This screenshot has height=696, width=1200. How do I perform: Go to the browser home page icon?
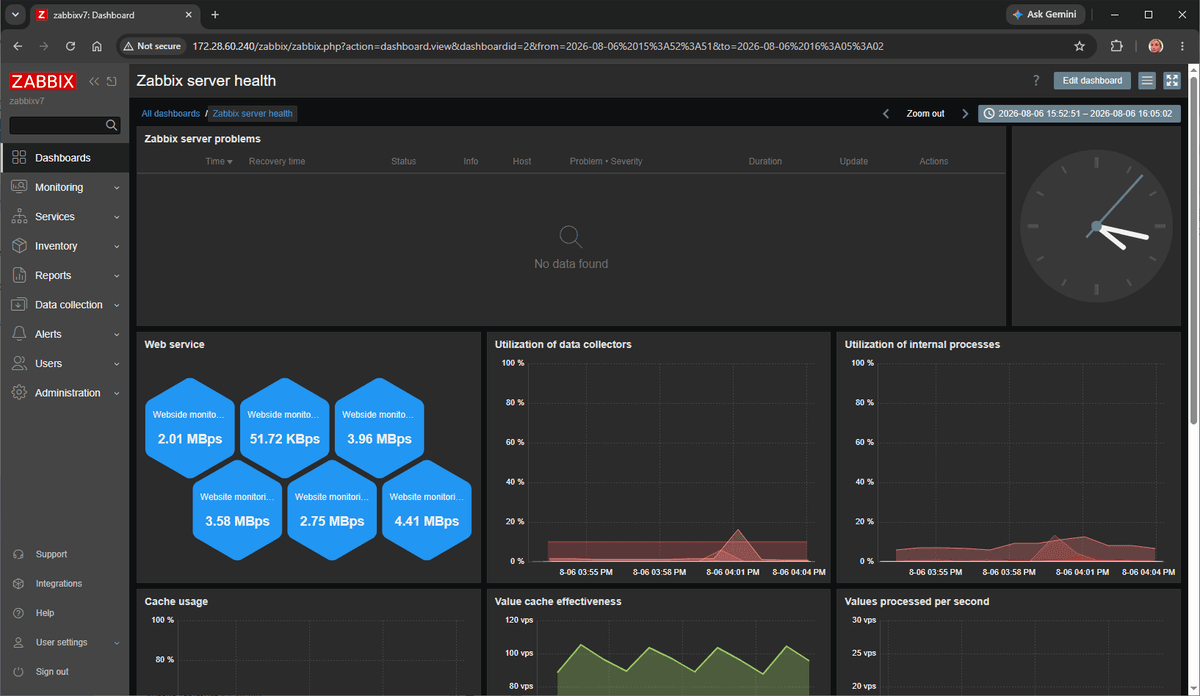pyautogui.click(x=97, y=46)
